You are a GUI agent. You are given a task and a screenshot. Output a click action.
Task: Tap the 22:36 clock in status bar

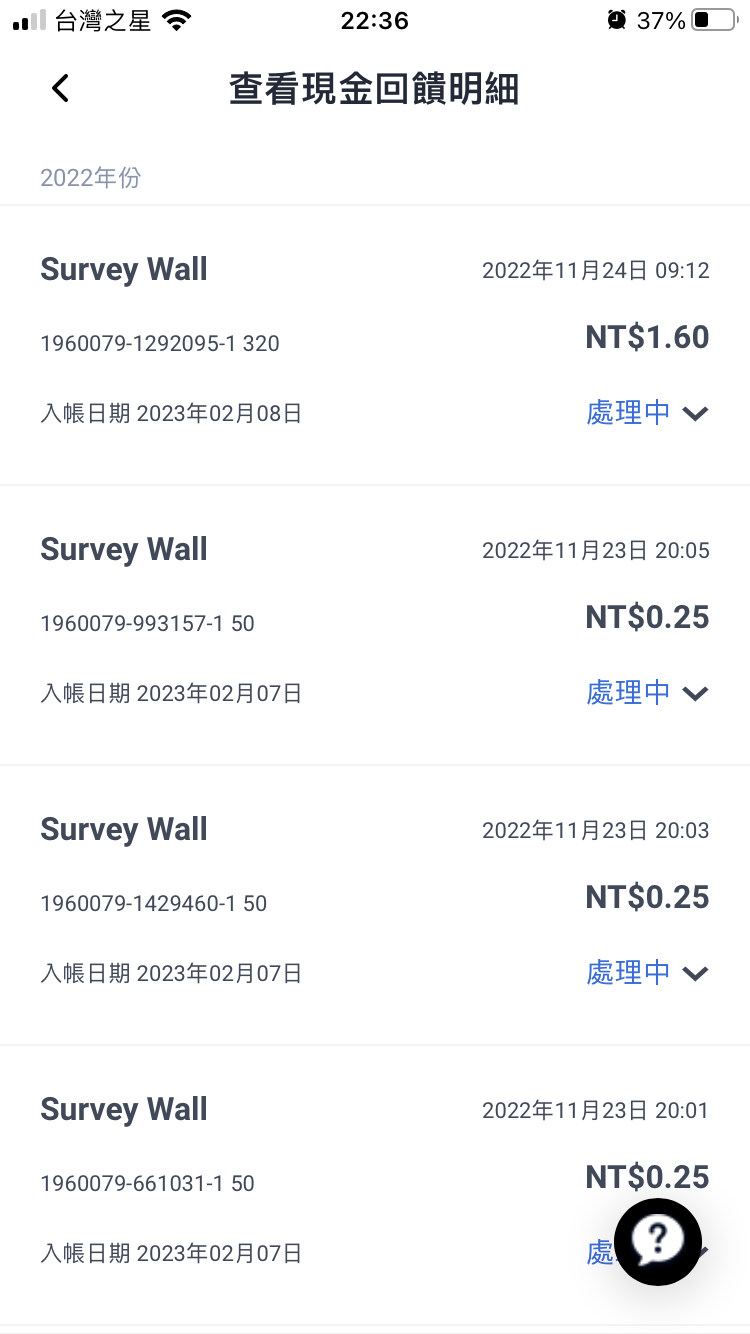(x=374, y=20)
